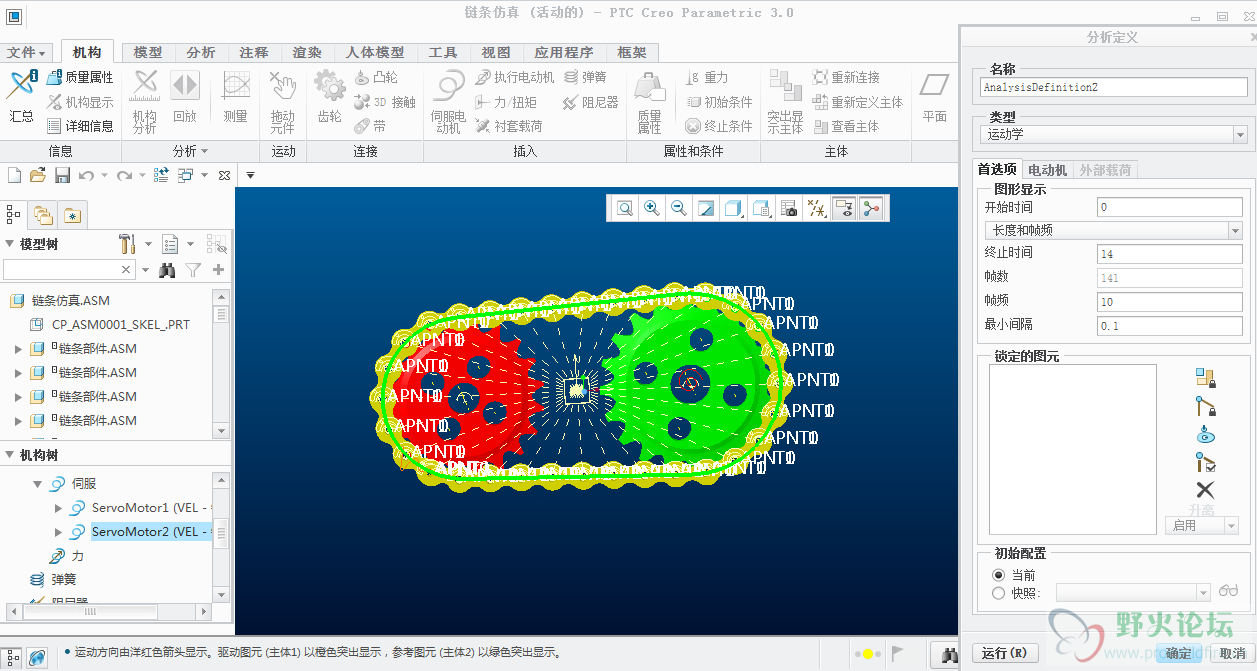
Task: Click the 帧频 input field
Action: tap(1169, 302)
